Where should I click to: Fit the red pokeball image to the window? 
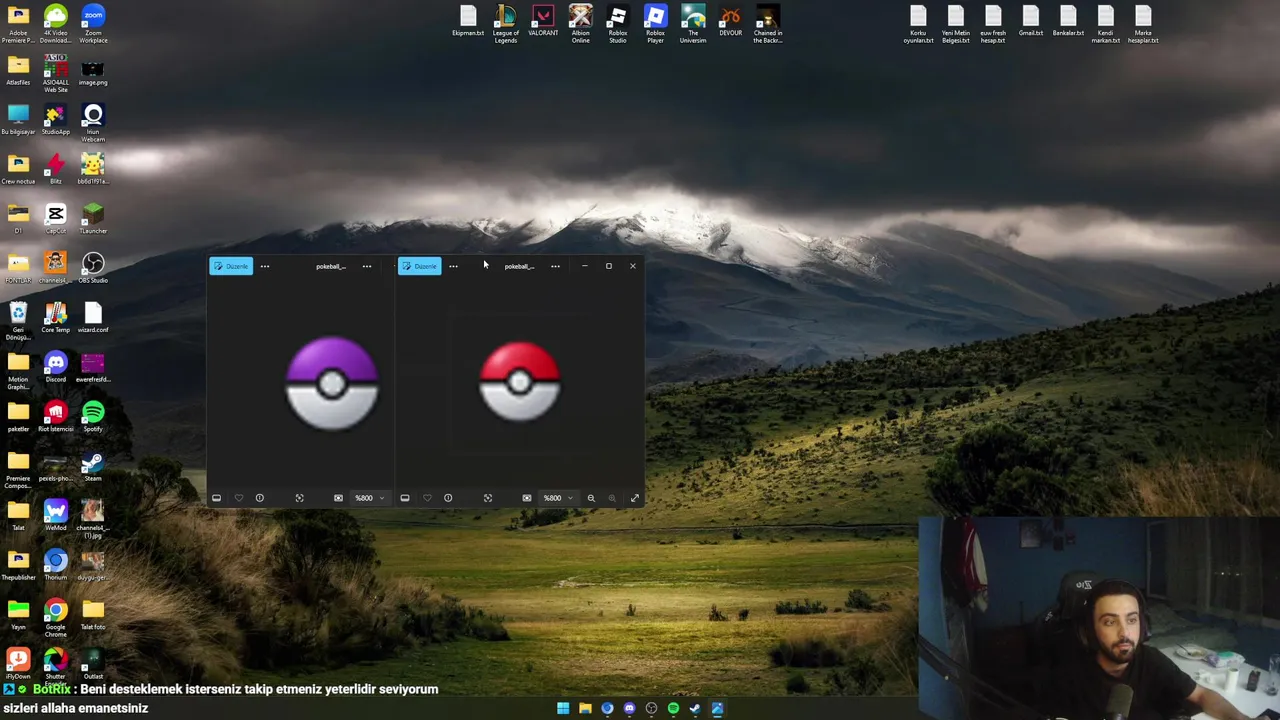(488, 498)
